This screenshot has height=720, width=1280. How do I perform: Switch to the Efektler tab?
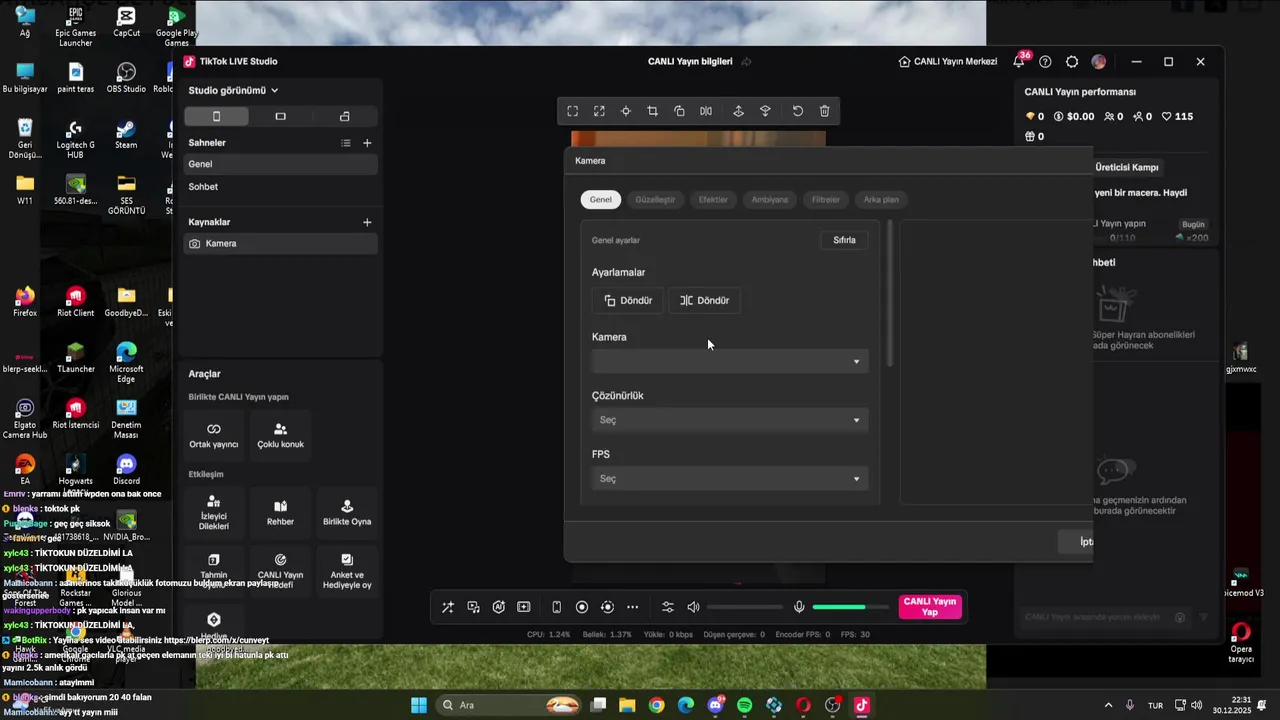click(x=713, y=199)
